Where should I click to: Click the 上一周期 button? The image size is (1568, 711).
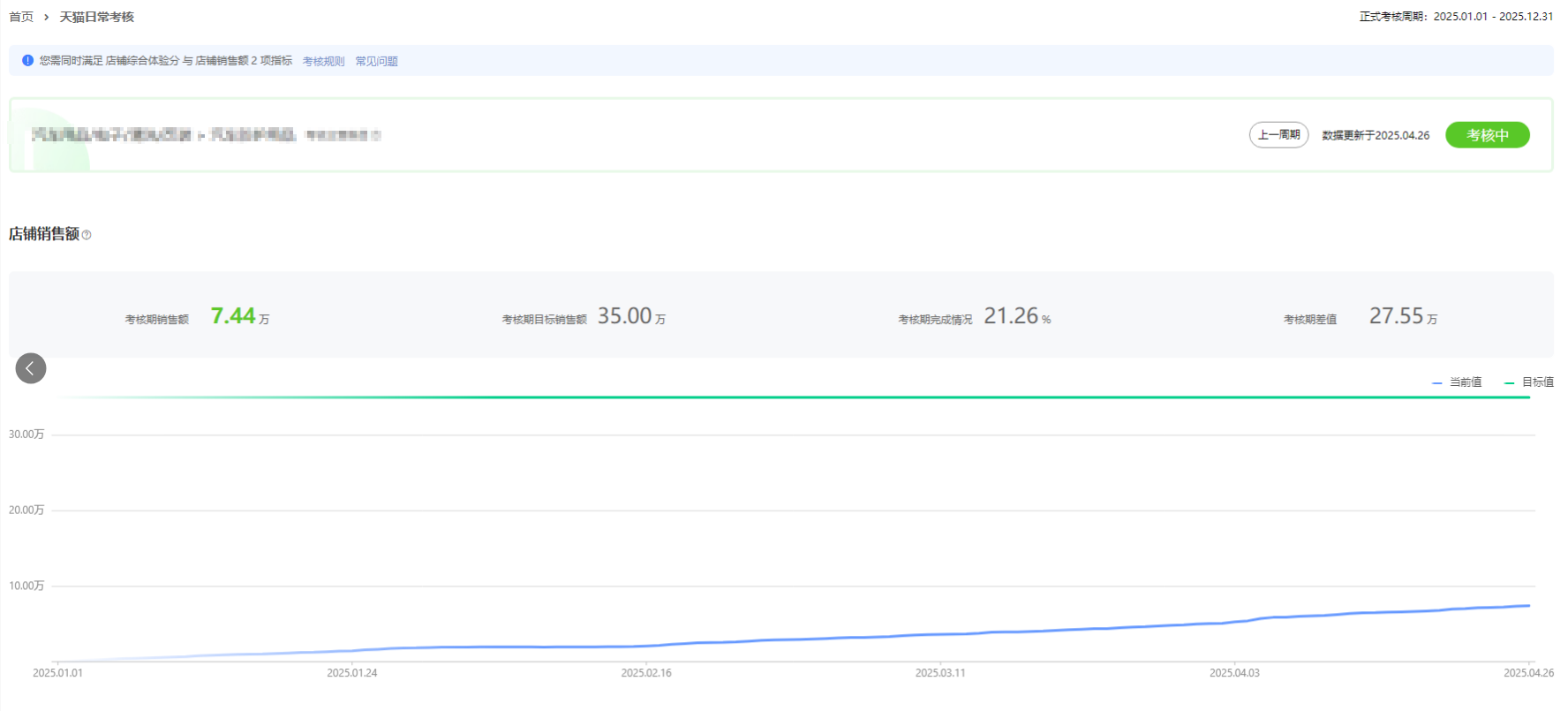click(x=1278, y=135)
